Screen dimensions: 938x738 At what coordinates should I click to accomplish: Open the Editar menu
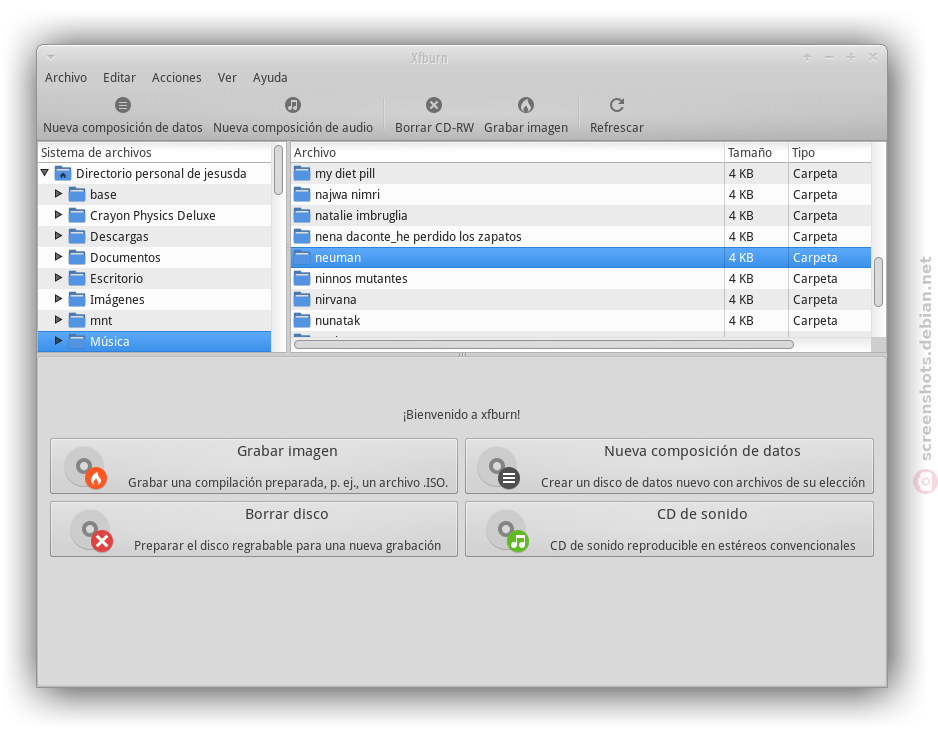pyautogui.click(x=119, y=78)
